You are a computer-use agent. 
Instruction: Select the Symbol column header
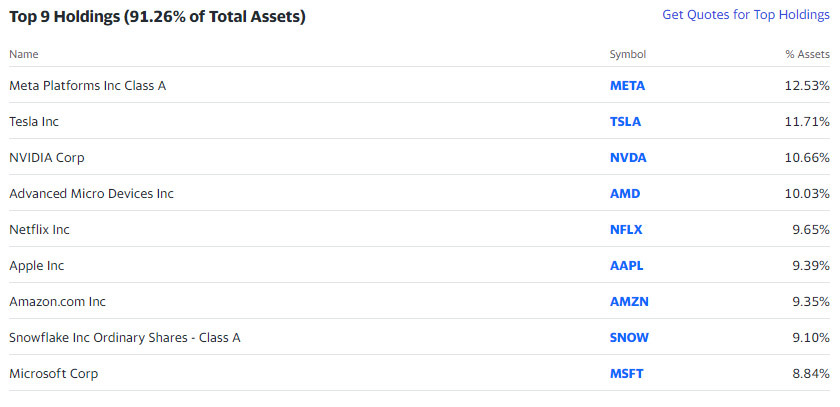[x=628, y=54]
